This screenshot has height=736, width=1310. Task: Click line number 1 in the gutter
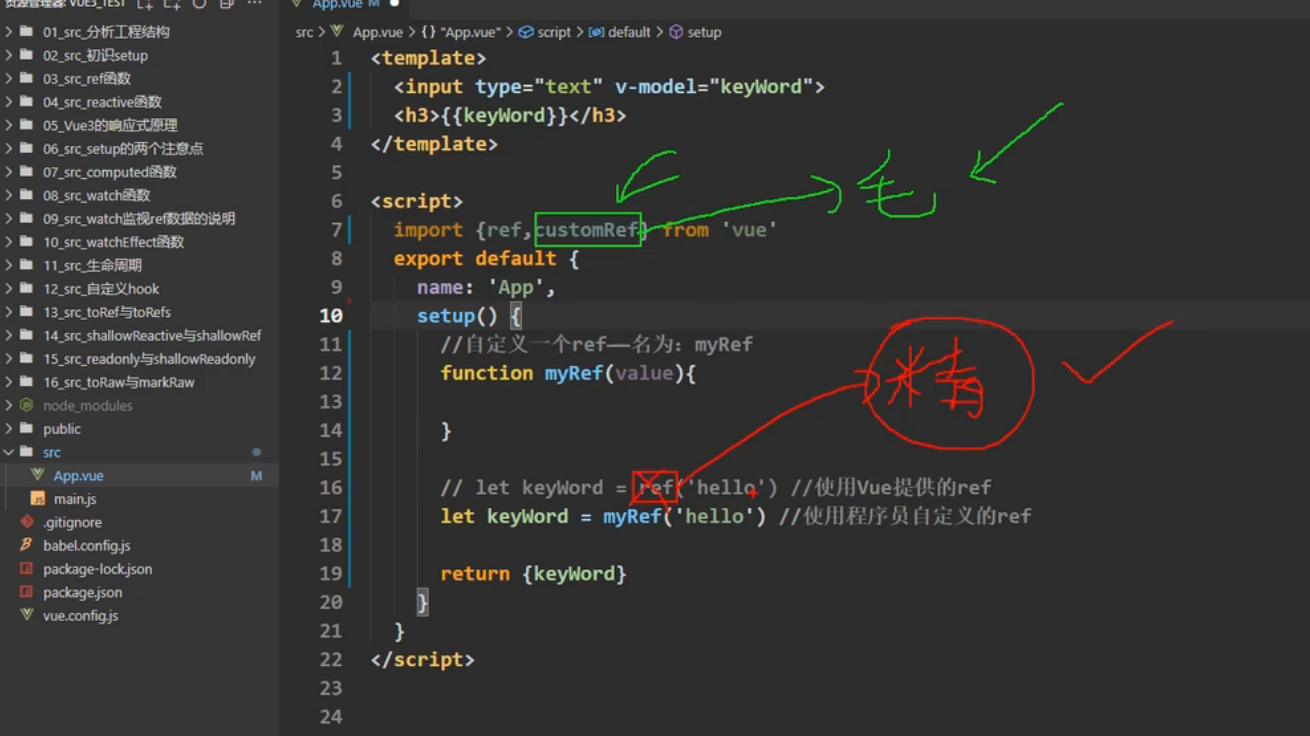pos(336,58)
